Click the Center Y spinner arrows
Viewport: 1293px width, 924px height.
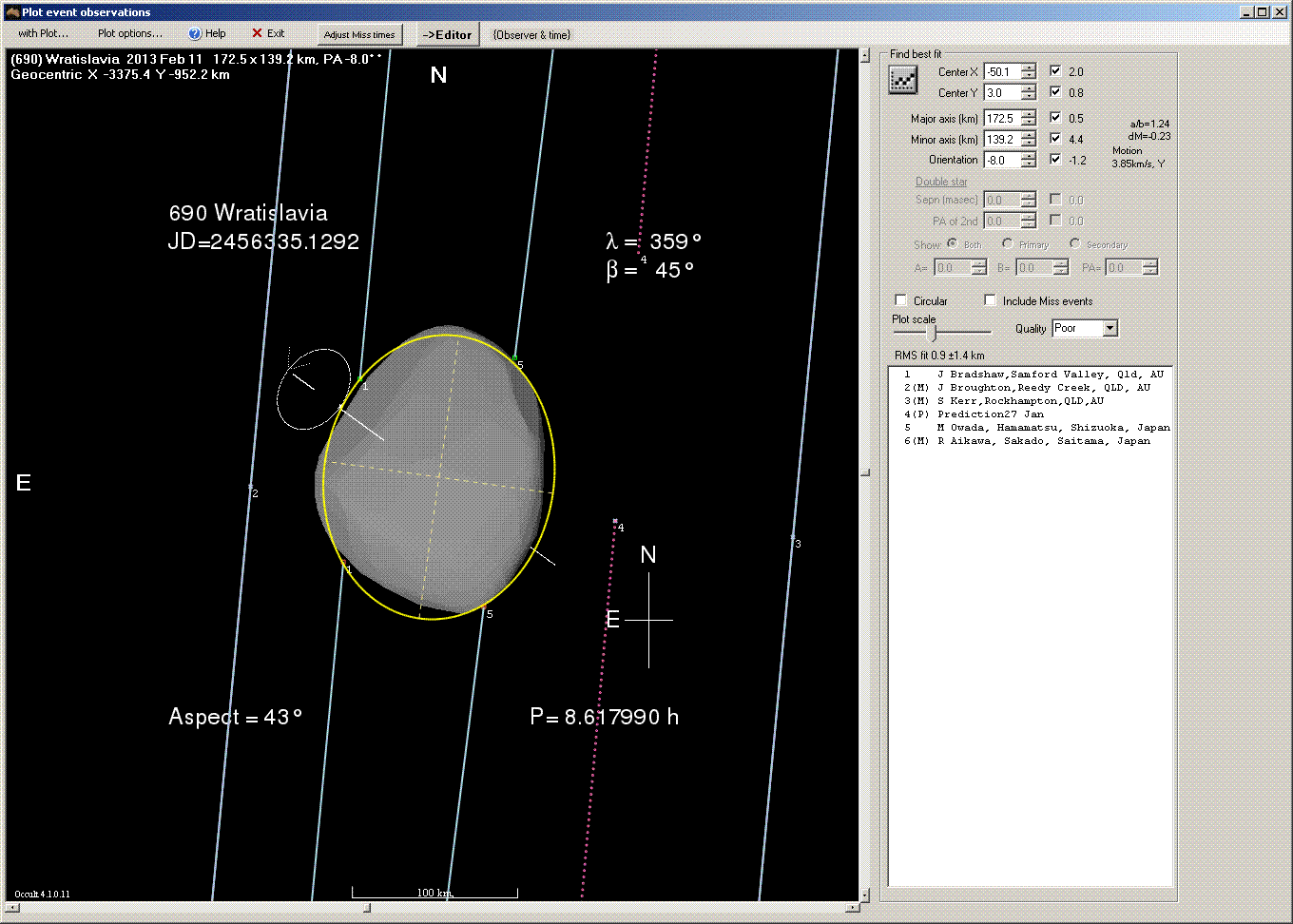click(x=1029, y=92)
